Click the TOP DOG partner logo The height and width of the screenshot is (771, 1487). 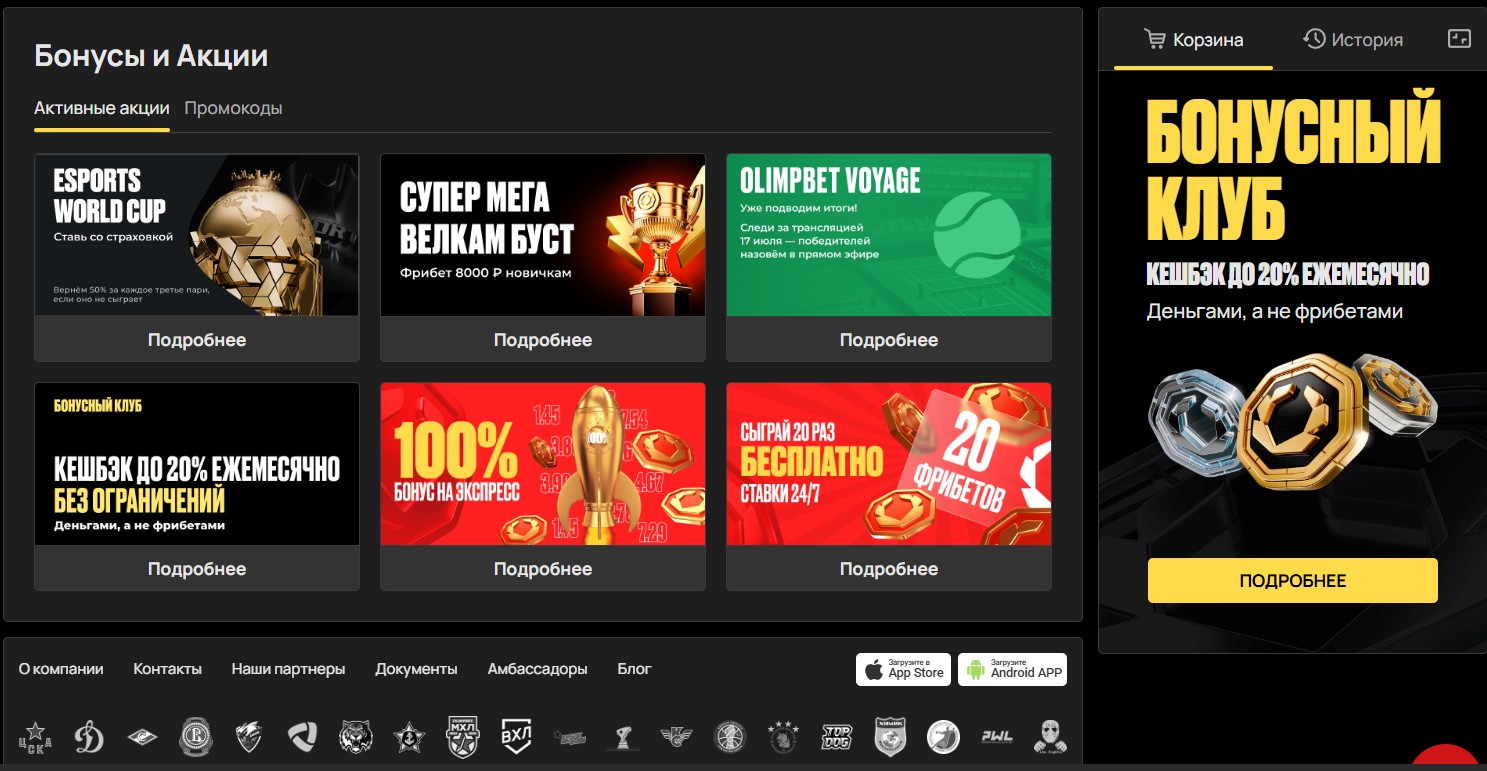click(836, 737)
